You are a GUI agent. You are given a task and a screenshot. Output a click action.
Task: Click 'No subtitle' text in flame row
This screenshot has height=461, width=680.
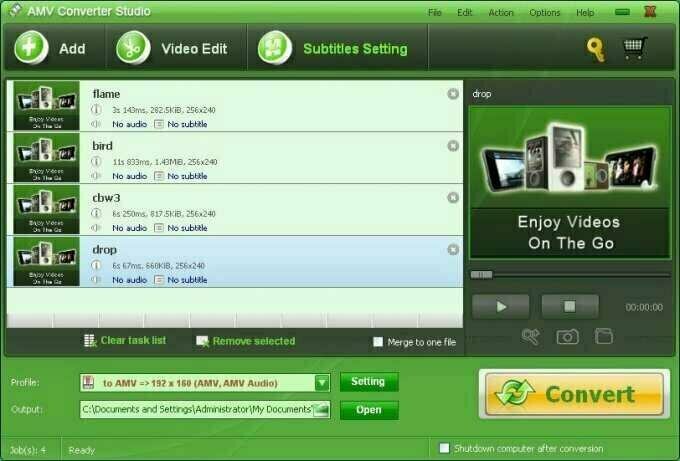187,124
